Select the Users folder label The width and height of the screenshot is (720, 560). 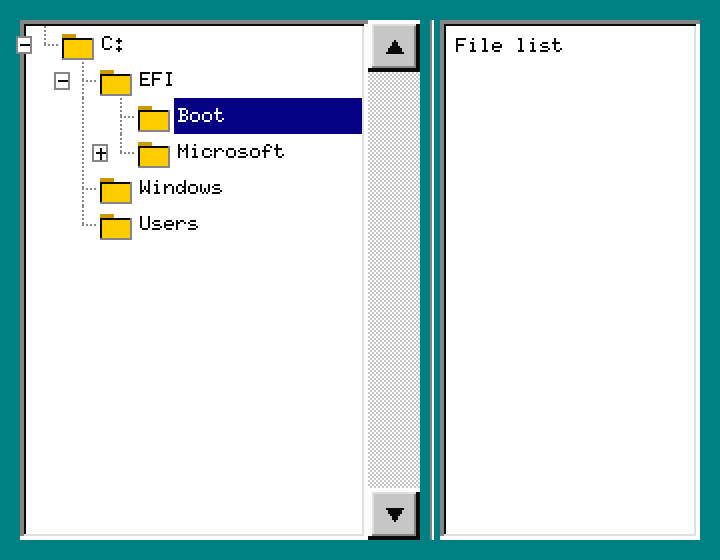[168, 224]
